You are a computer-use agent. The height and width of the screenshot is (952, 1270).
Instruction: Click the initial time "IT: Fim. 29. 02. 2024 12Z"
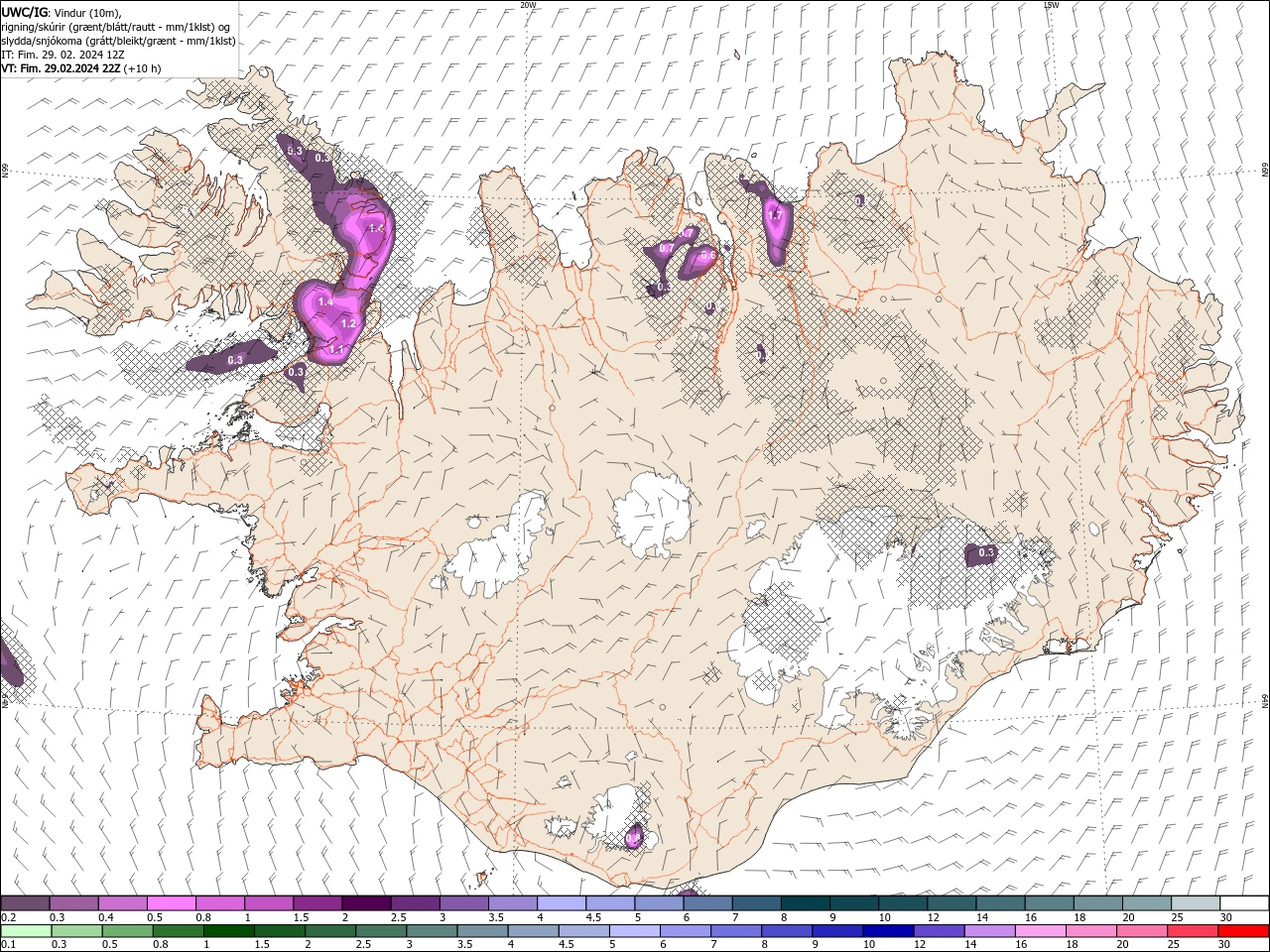[x=63, y=55]
